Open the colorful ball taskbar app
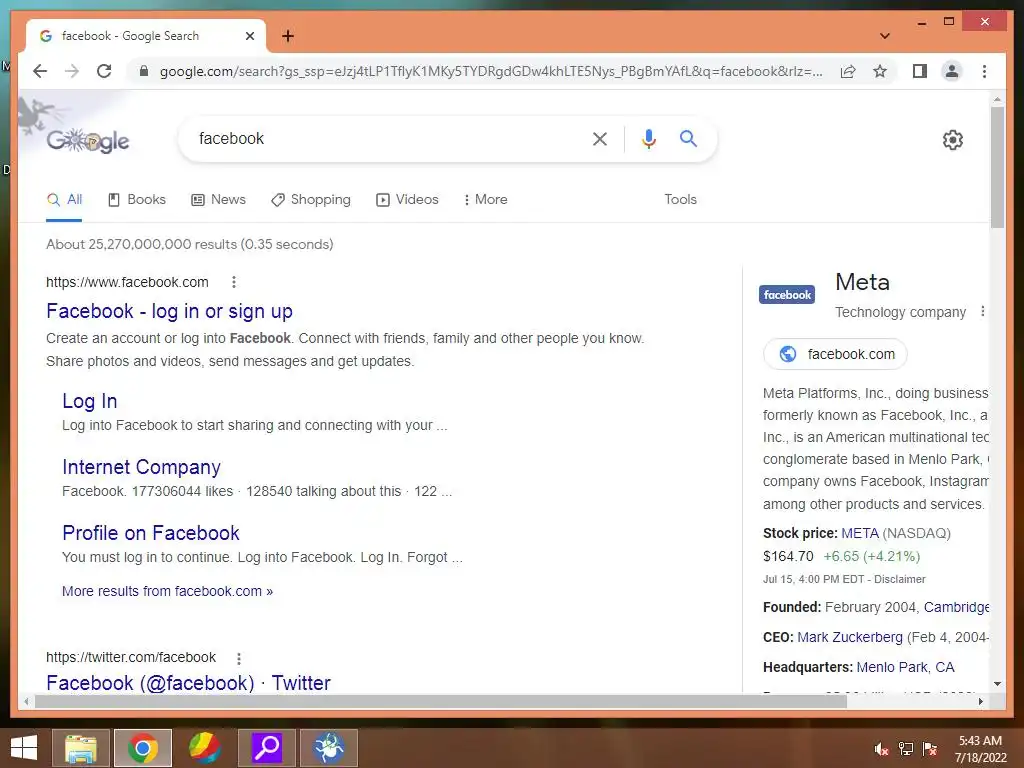Image resolution: width=1024 pixels, height=768 pixels. click(x=204, y=748)
